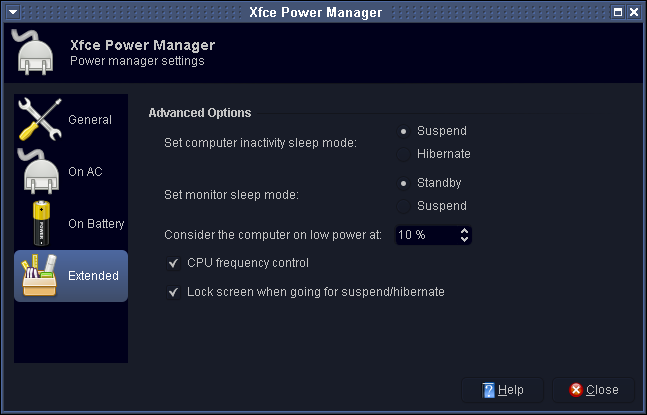
Task: Click the red Close X icon
Action: (576, 390)
